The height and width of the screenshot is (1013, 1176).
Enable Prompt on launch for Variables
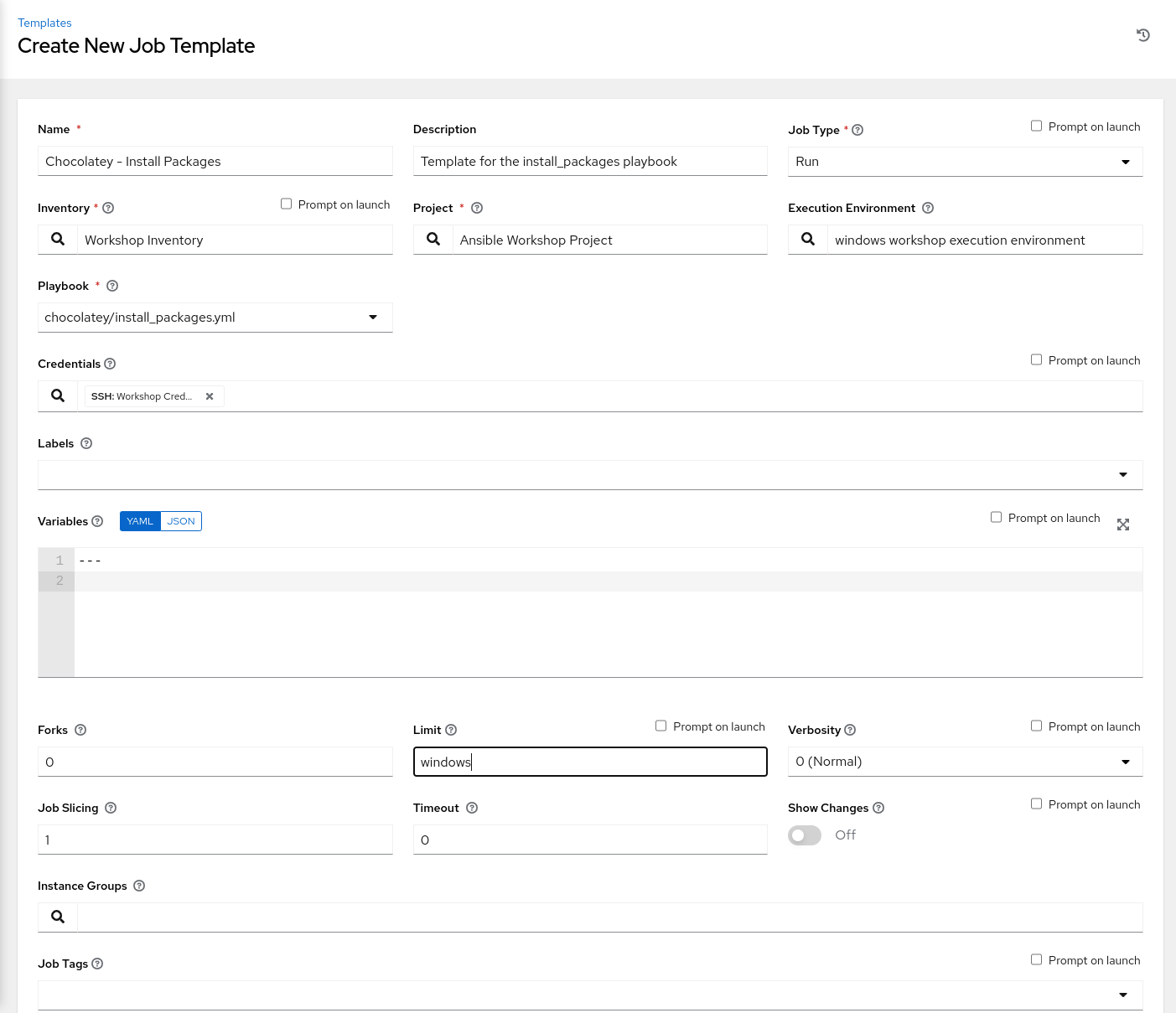996,517
